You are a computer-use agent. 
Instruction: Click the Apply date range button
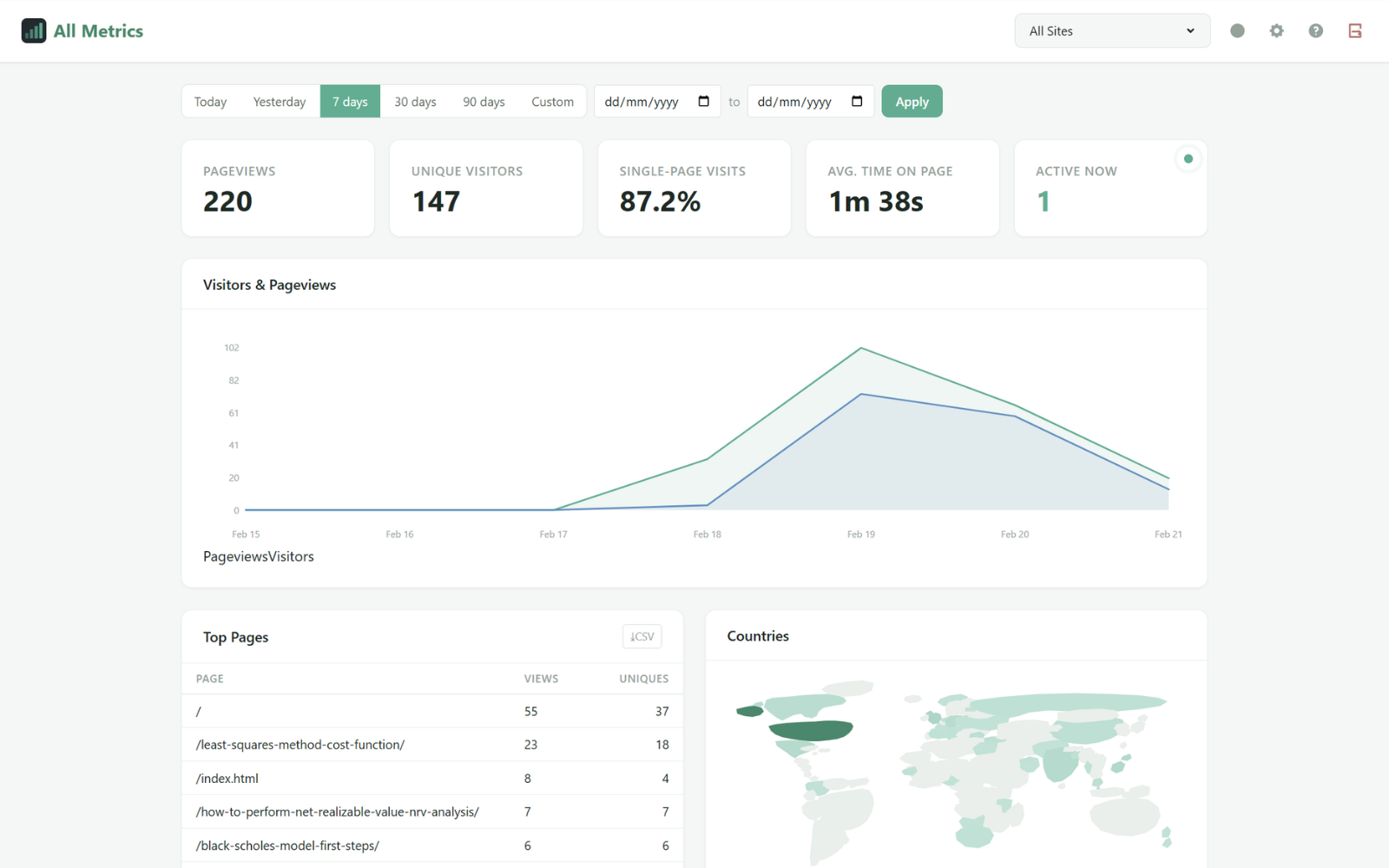click(912, 102)
